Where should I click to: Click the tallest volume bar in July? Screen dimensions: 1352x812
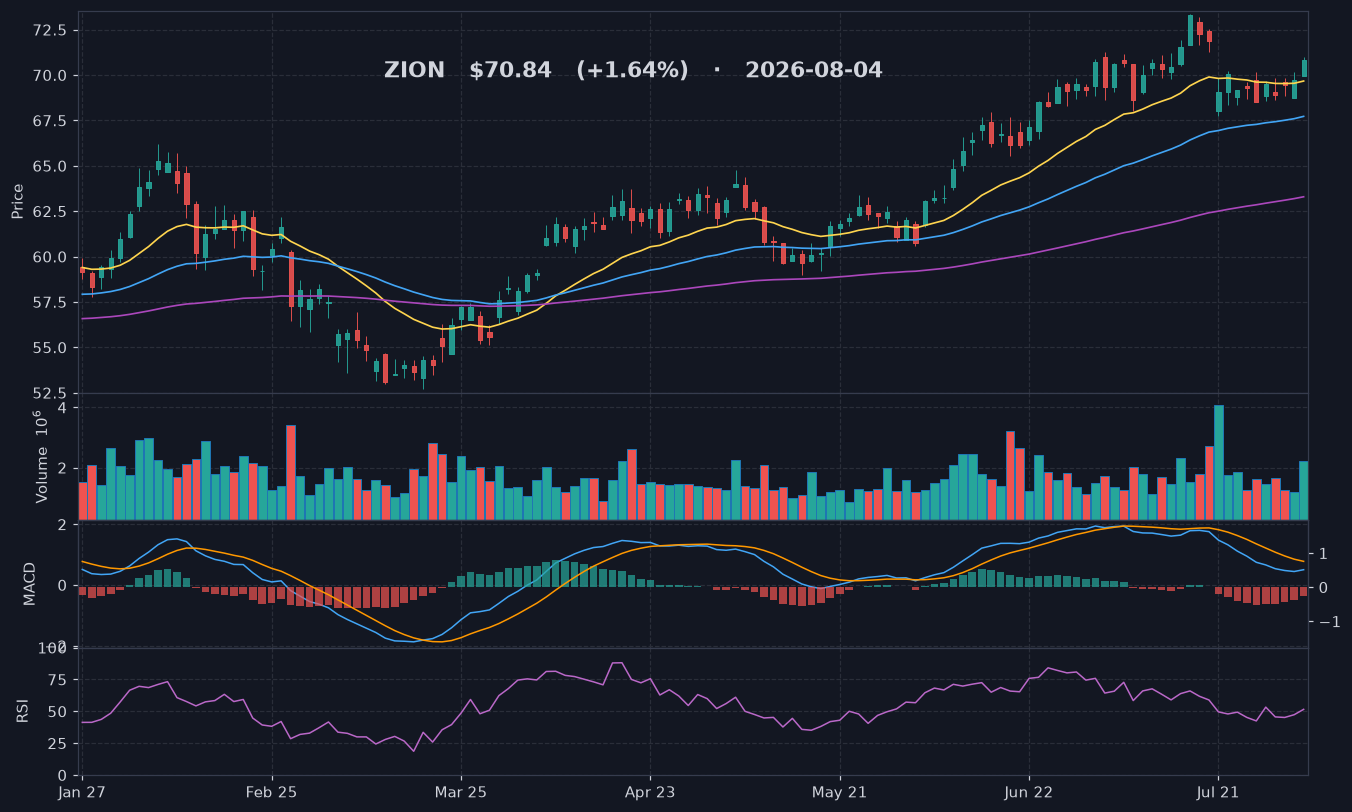click(x=1219, y=462)
